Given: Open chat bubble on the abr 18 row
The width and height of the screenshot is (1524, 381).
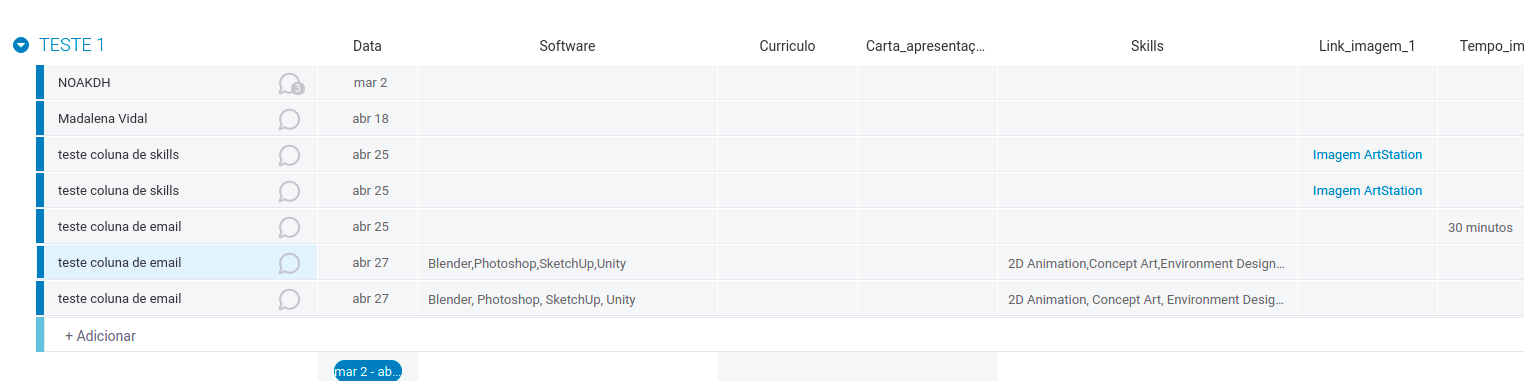Looking at the screenshot, I should (289, 119).
